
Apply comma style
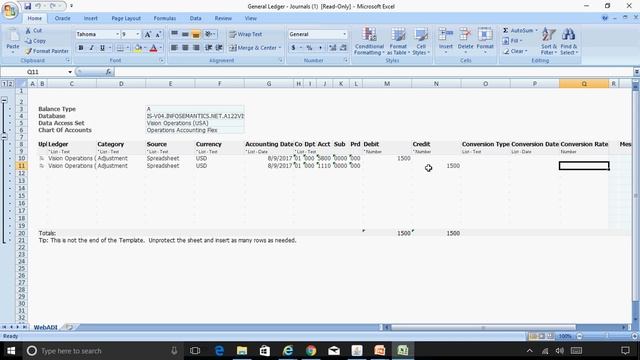pyautogui.click(x=320, y=48)
